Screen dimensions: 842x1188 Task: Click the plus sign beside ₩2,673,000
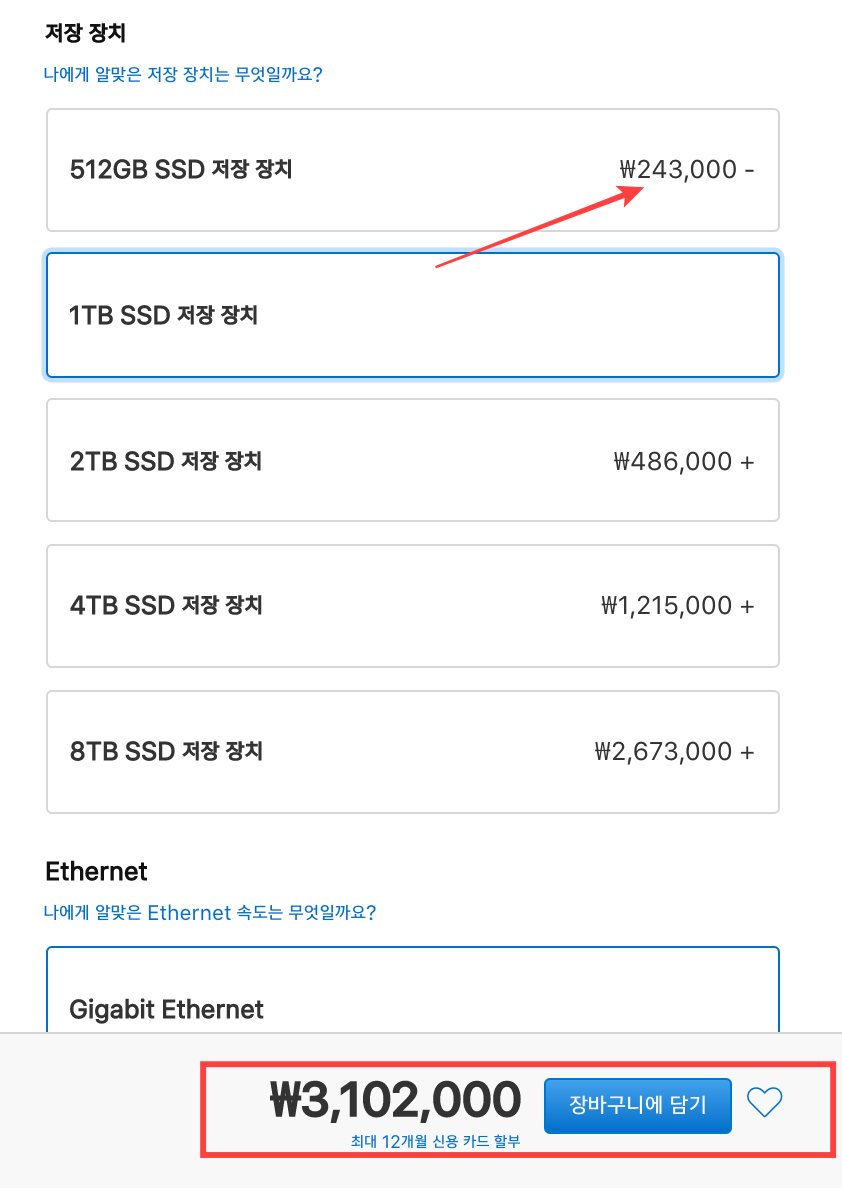pos(747,751)
